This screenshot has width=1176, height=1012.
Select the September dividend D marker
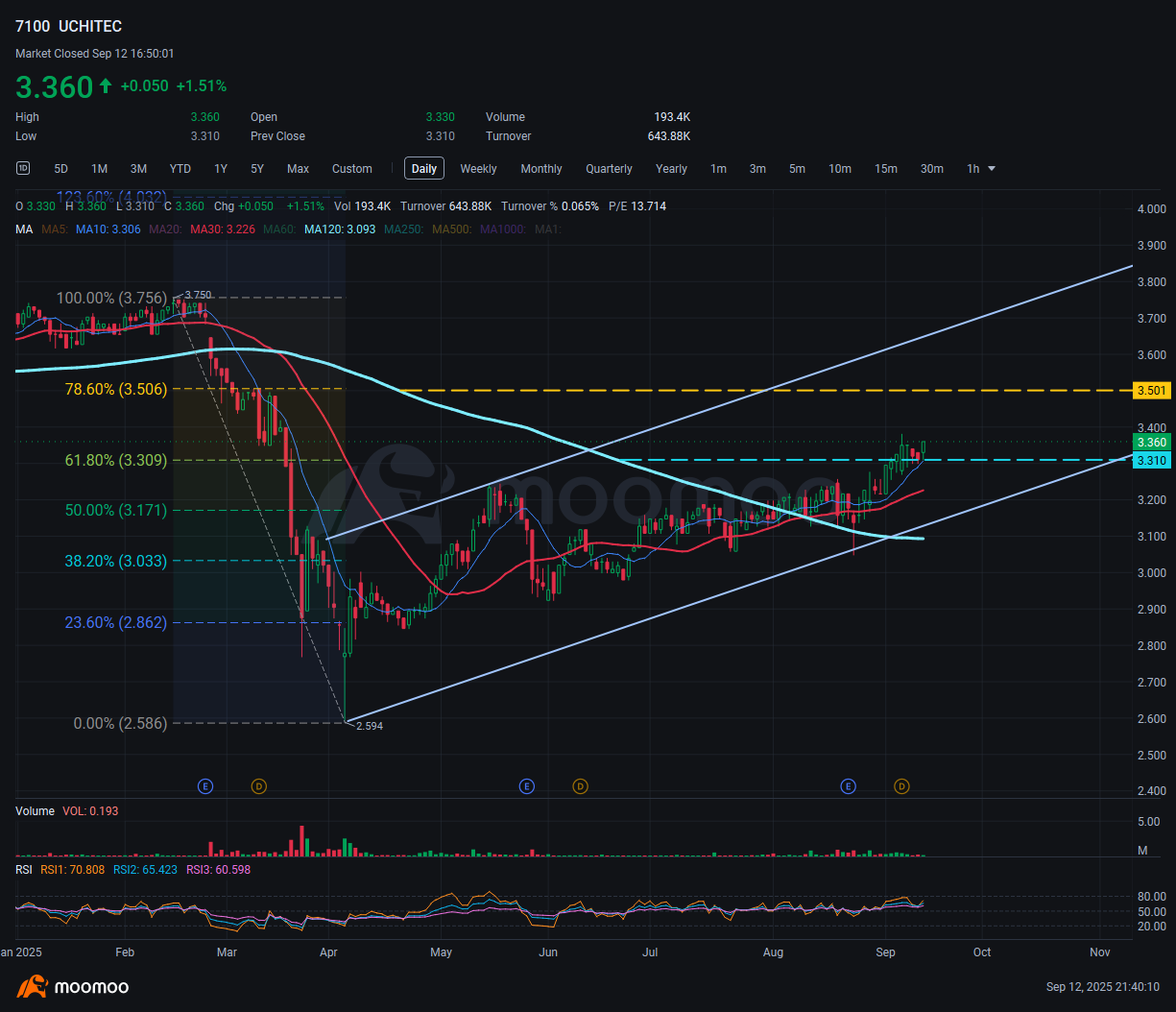tap(901, 786)
